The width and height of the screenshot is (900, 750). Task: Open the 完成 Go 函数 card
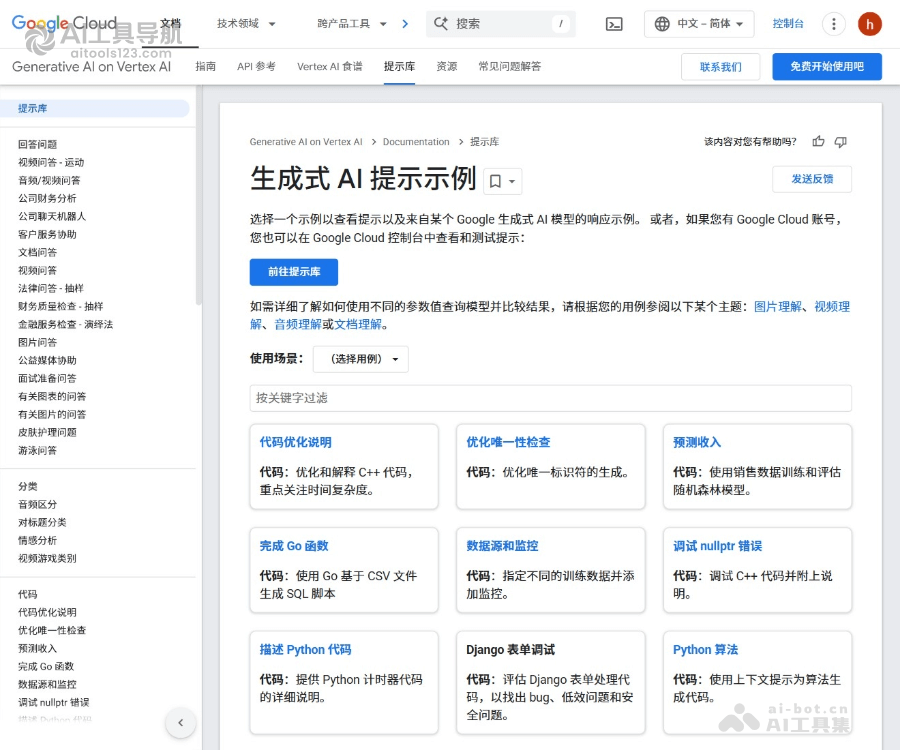(x=344, y=570)
